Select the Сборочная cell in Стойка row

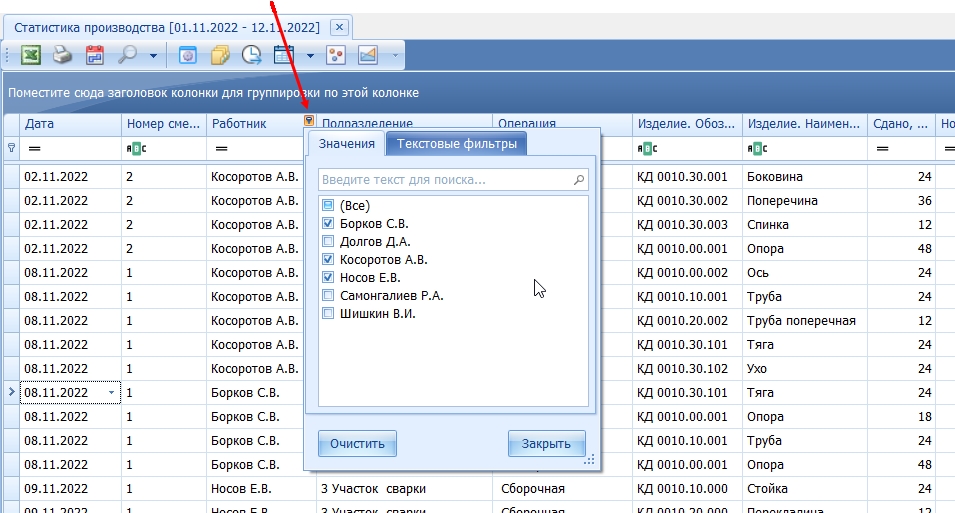coord(562,489)
